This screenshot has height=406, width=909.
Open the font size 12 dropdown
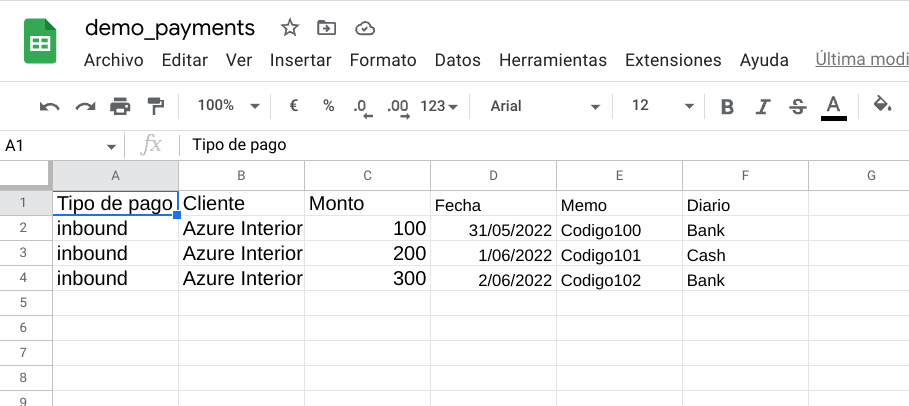pos(662,106)
